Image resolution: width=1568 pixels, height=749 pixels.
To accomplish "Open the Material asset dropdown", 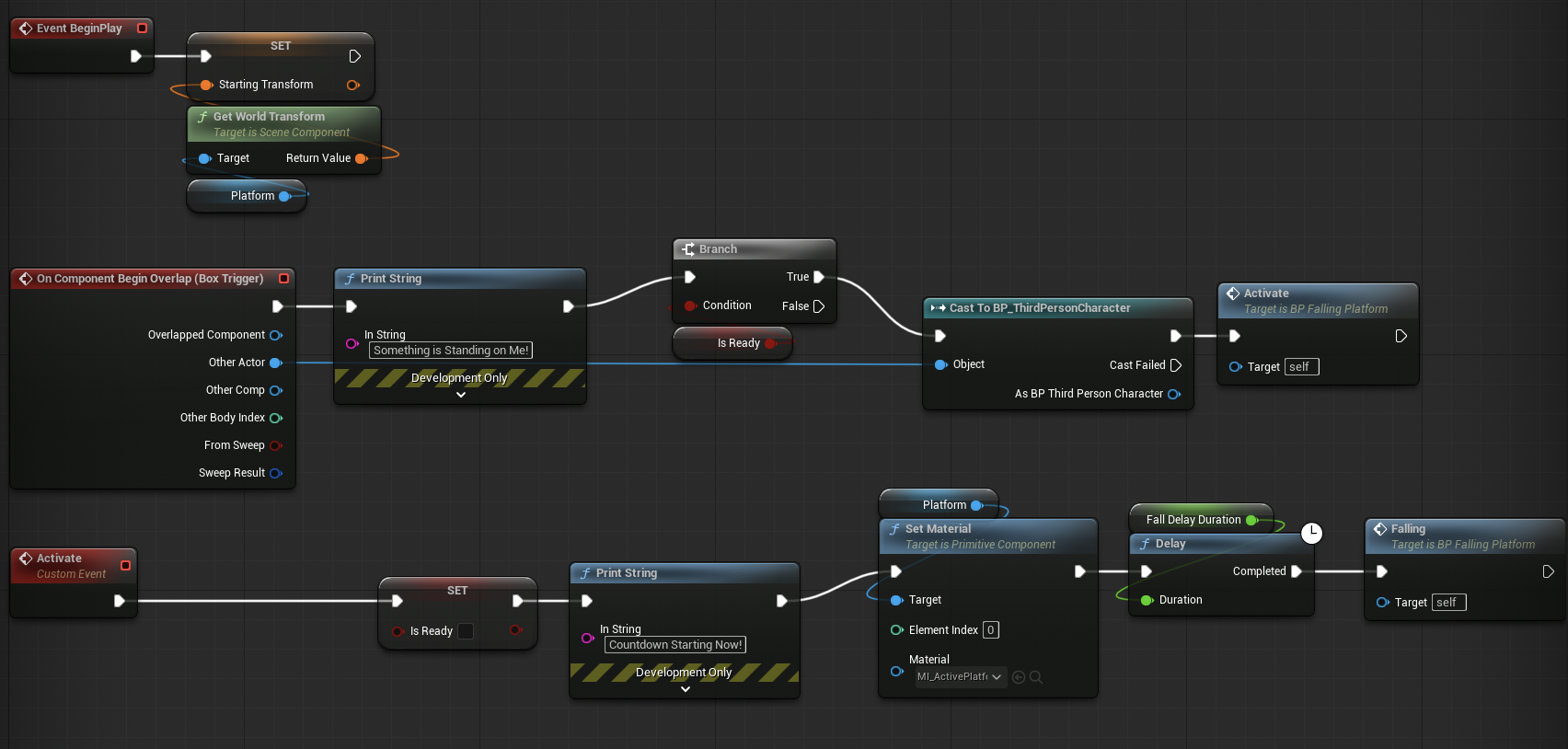I will point(960,677).
